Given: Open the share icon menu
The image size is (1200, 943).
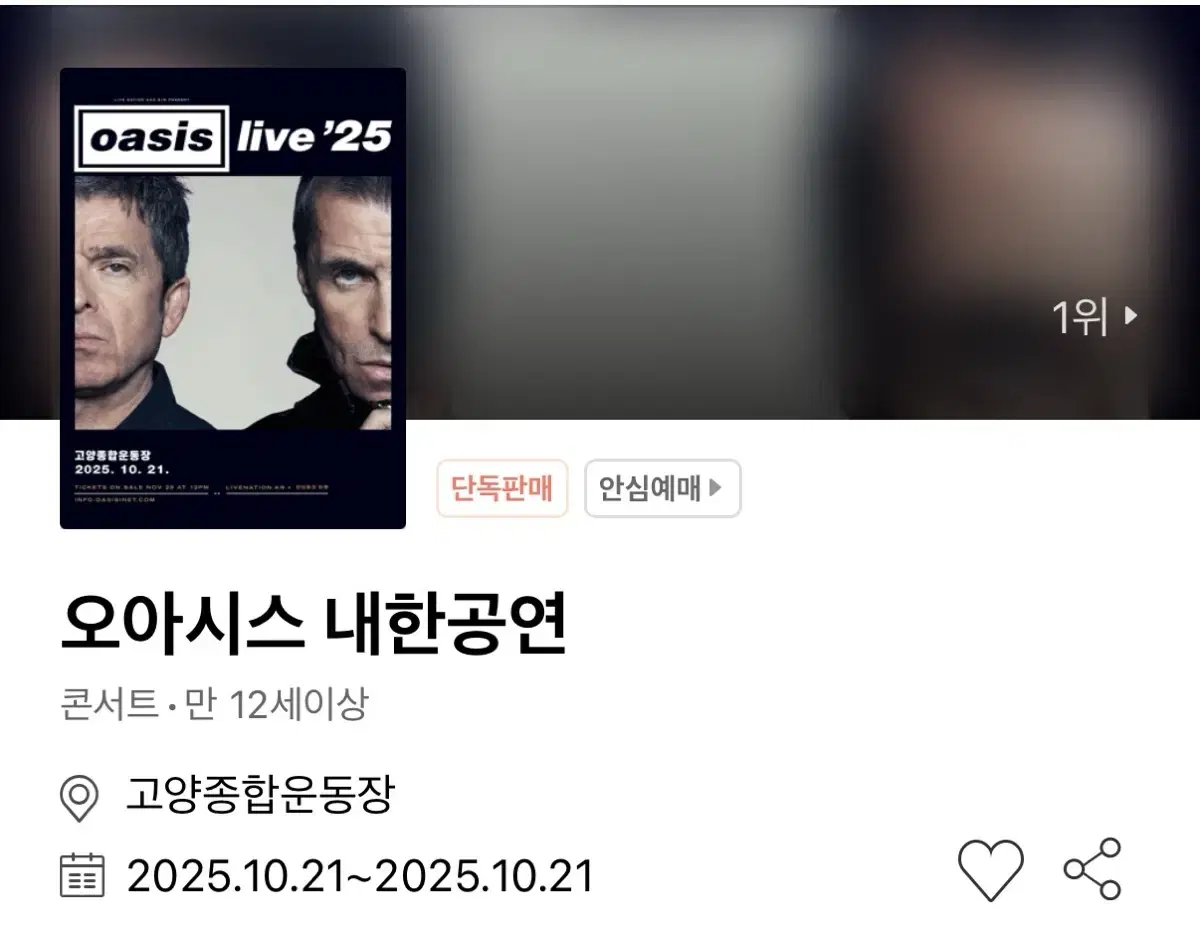Looking at the screenshot, I should (x=1092, y=869).
